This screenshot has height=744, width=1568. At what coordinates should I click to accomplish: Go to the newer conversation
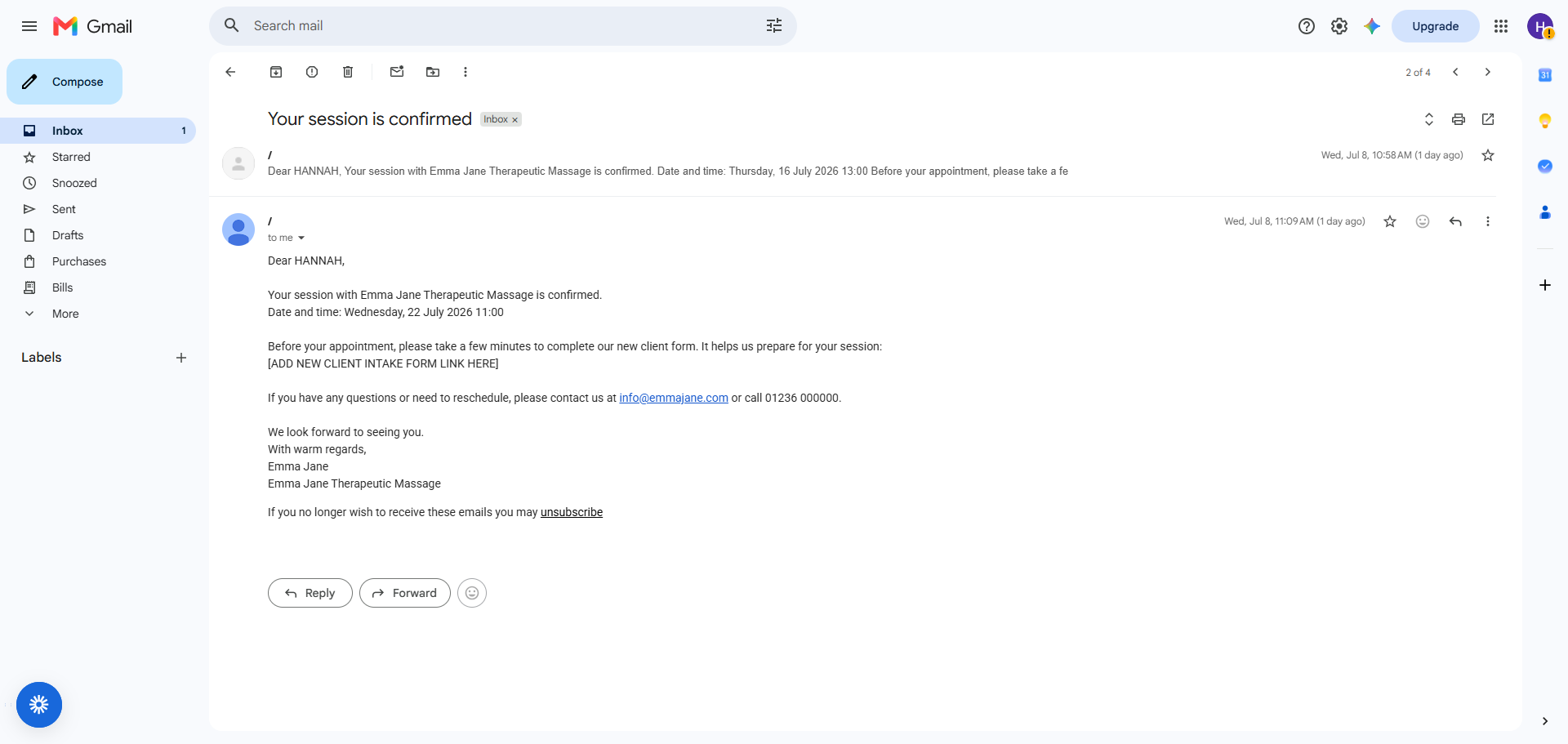1455,72
